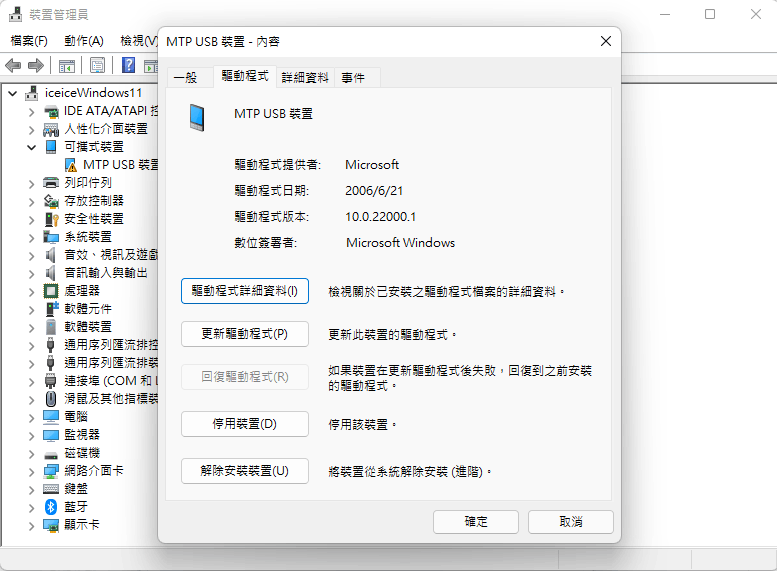Click the device icon in properties dialog
This screenshot has width=777, height=571.
197,117
